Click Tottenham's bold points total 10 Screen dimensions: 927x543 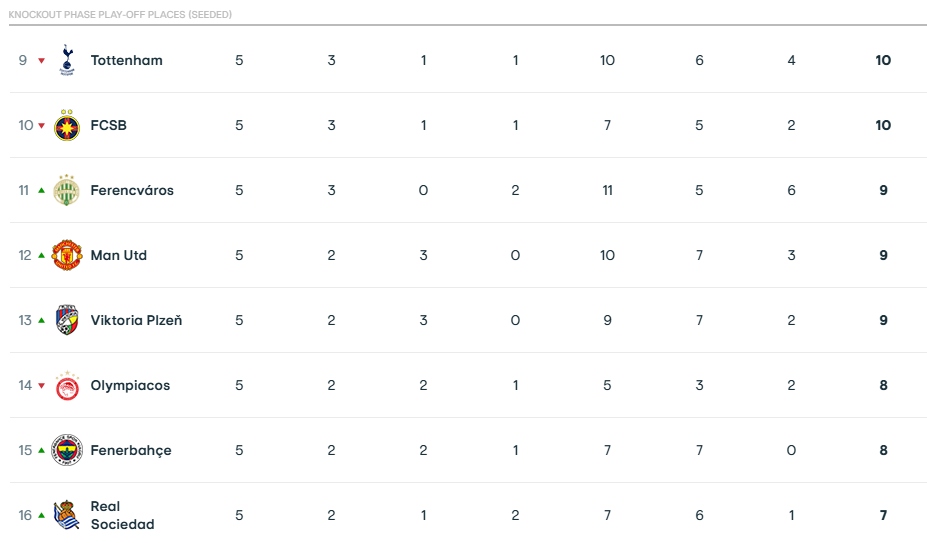(x=883, y=60)
